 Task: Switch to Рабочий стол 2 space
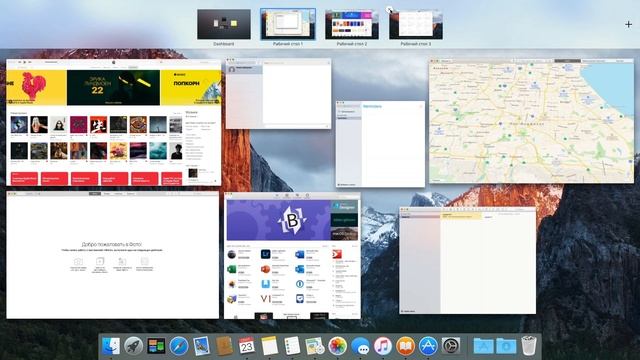pos(352,24)
